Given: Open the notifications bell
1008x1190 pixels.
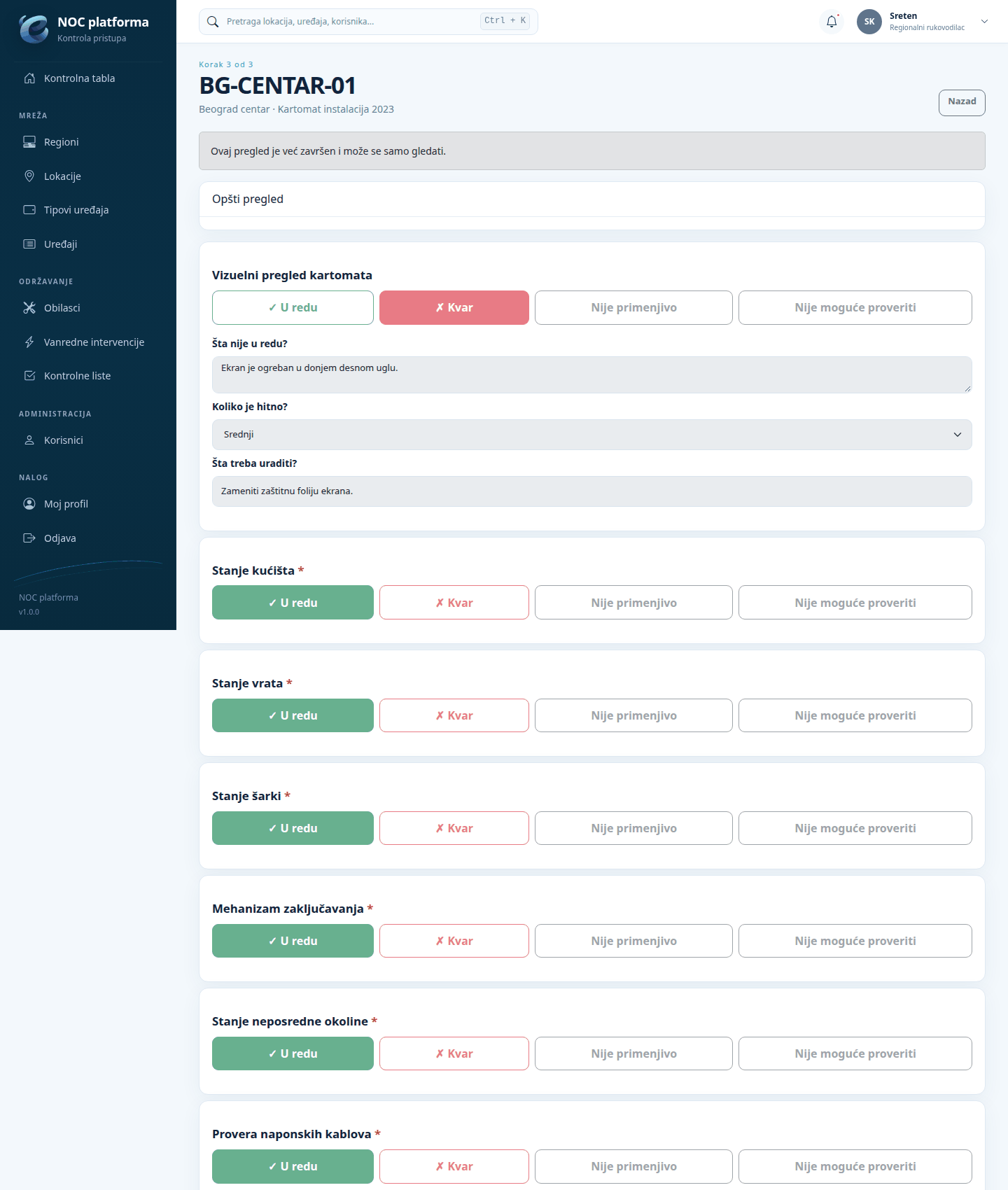Looking at the screenshot, I should pyautogui.click(x=832, y=22).
